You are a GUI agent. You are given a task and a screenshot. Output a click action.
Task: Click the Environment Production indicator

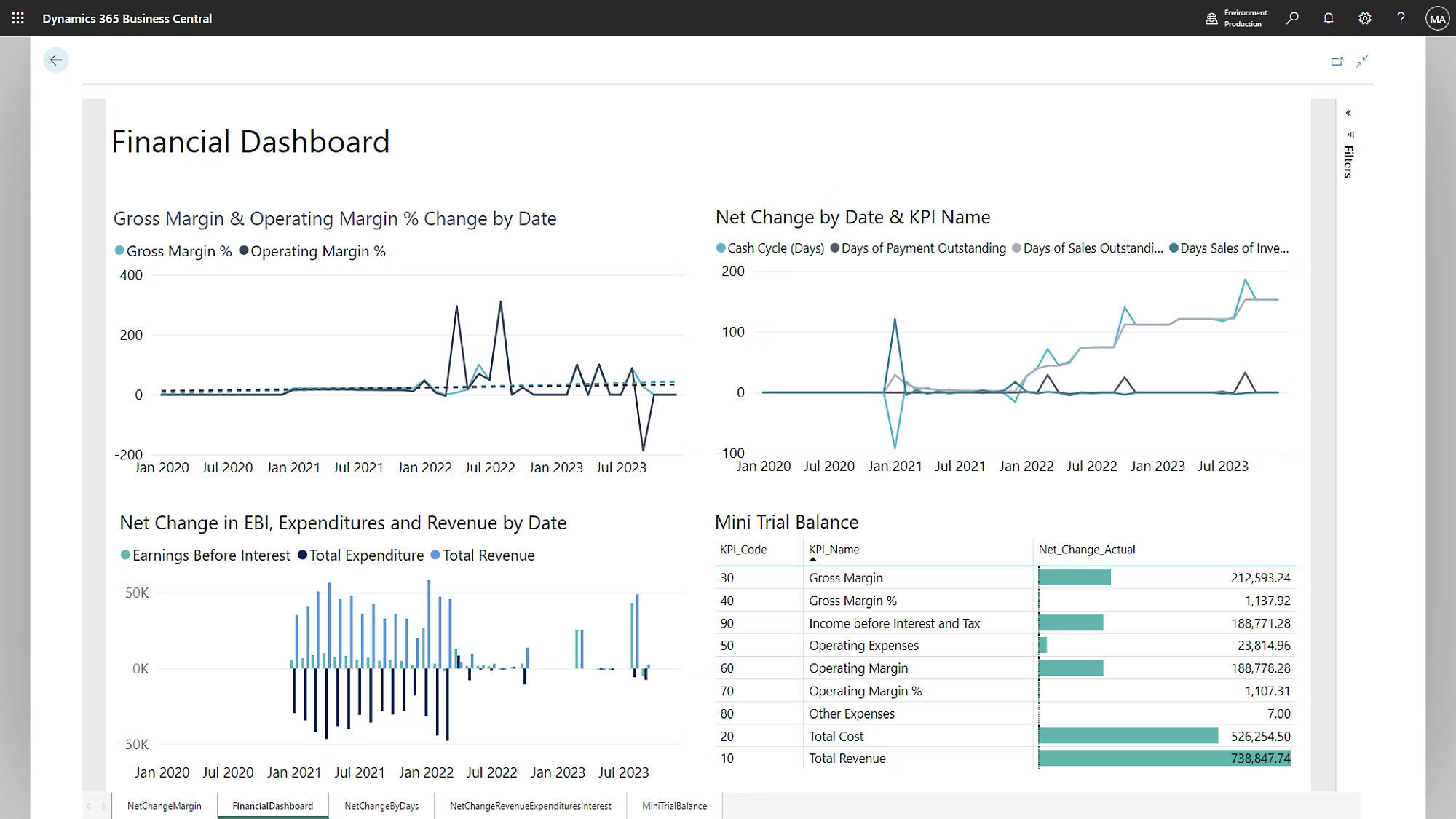tap(1237, 18)
